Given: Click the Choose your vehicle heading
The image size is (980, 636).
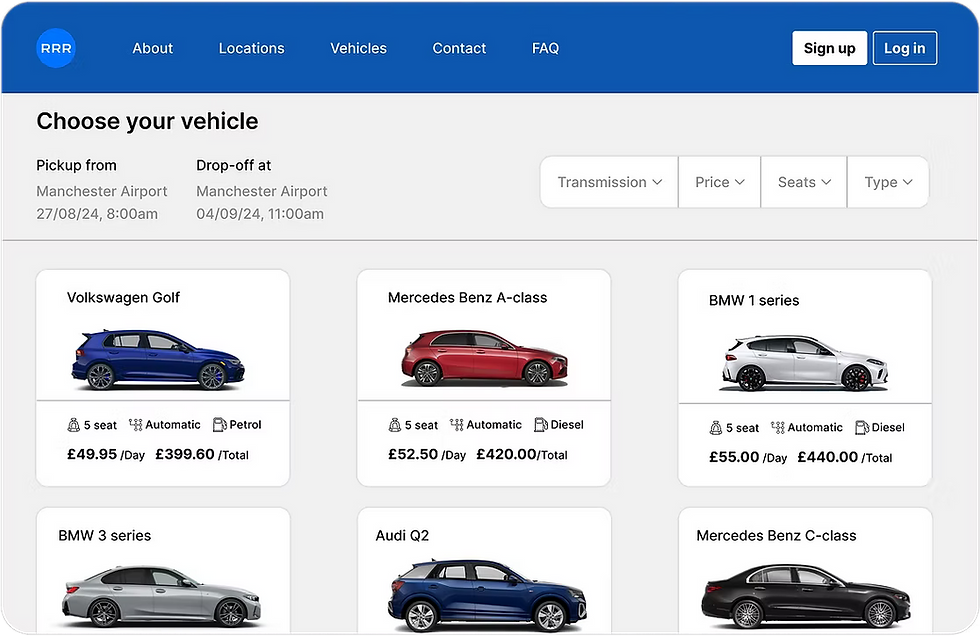Looking at the screenshot, I should pyautogui.click(x=147, y=121).
